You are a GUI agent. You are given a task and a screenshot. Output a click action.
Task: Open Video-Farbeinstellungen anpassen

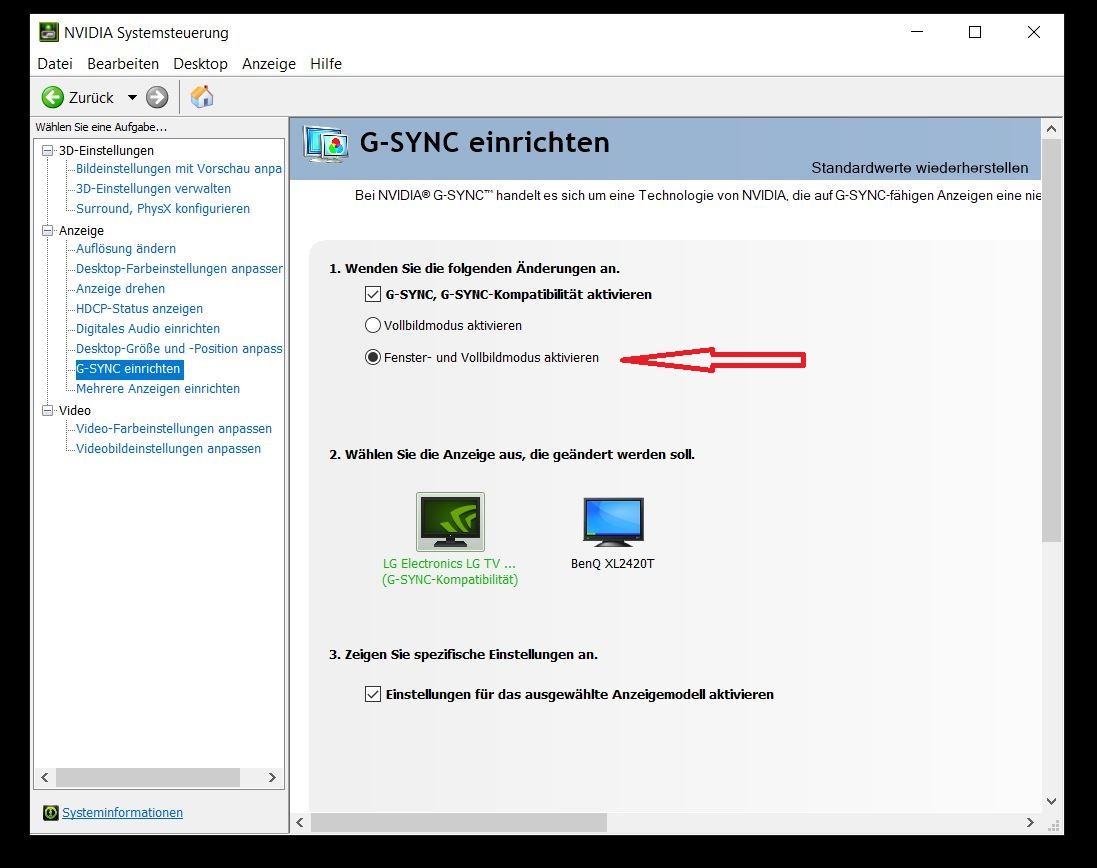click(x=174, y=428)
